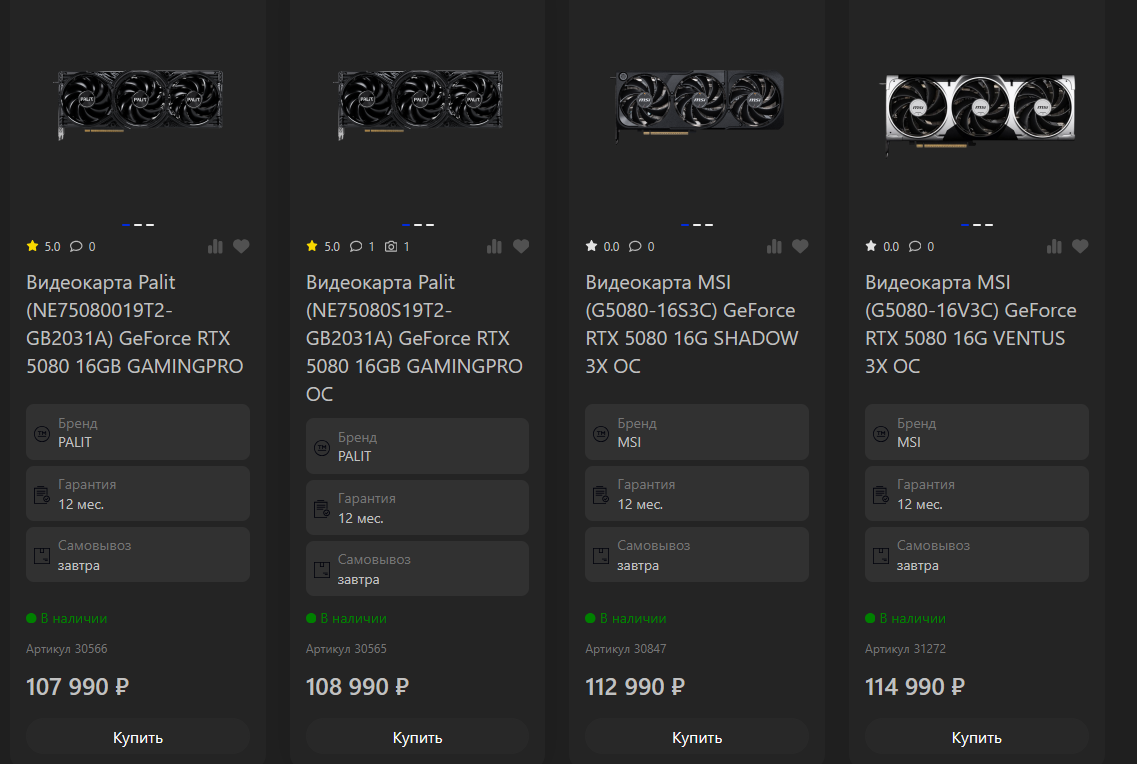This screenshot has width=1137, height=764.
Task: Open MSI G5080-16S3C SHADOW 3X OC title
Action: [x=692, y=324]
